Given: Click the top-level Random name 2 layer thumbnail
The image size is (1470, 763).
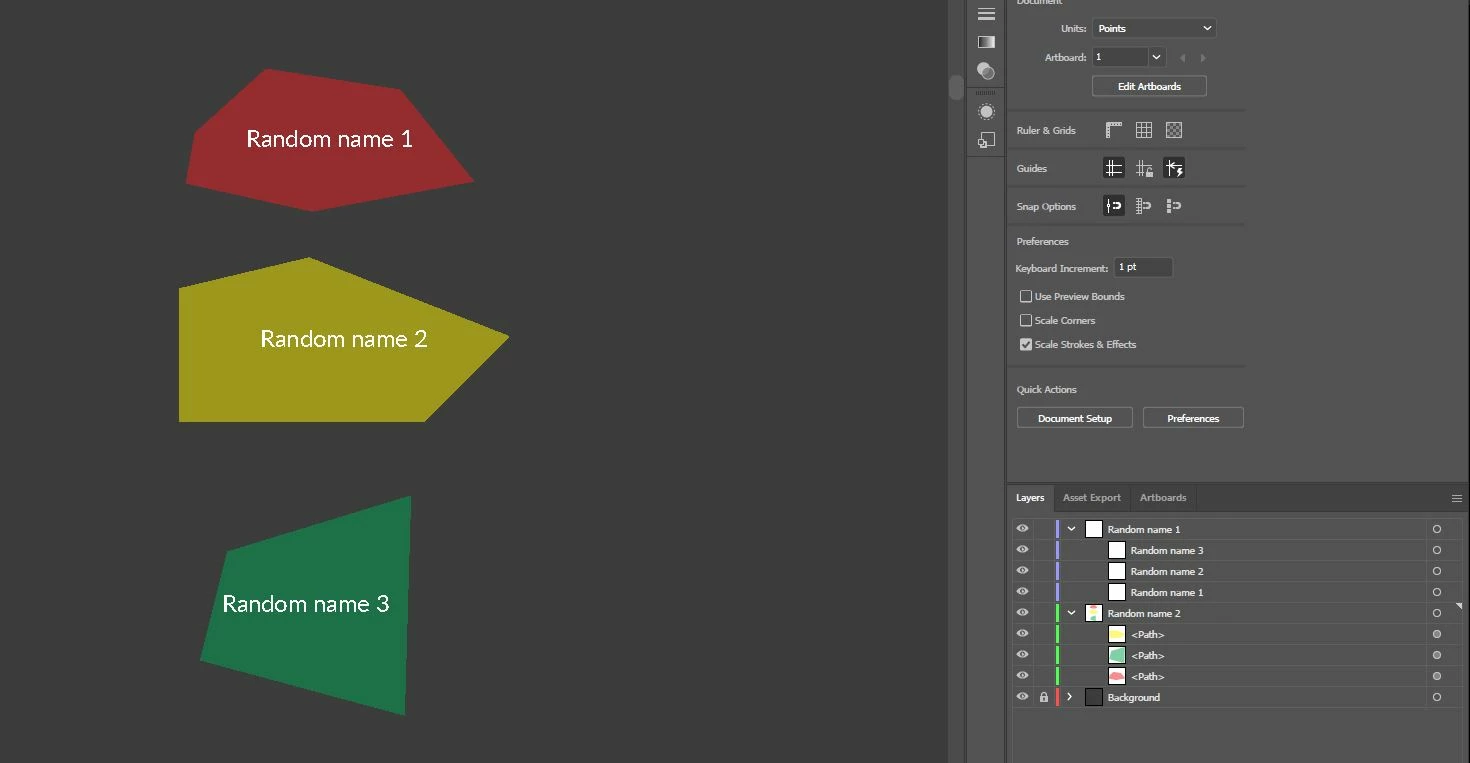Looking at the screenshot, I should (x=1094, y=613).
